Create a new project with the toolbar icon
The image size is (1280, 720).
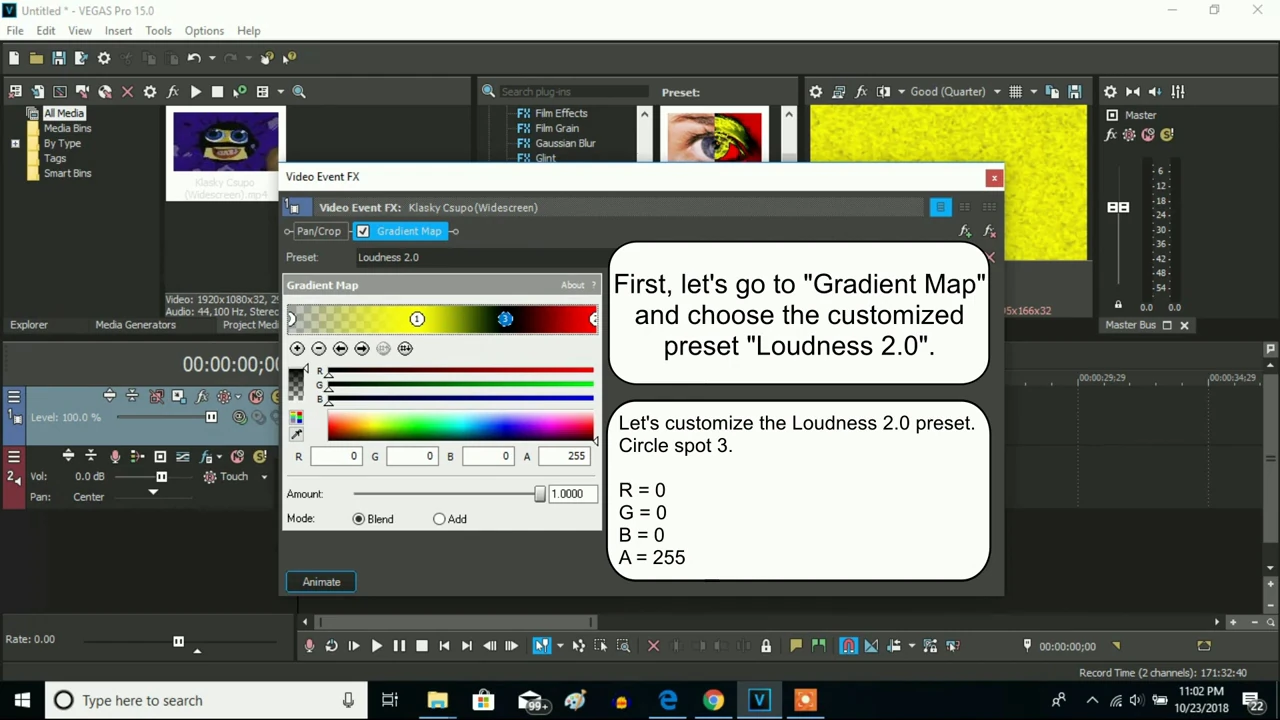(x=14, y=58)
